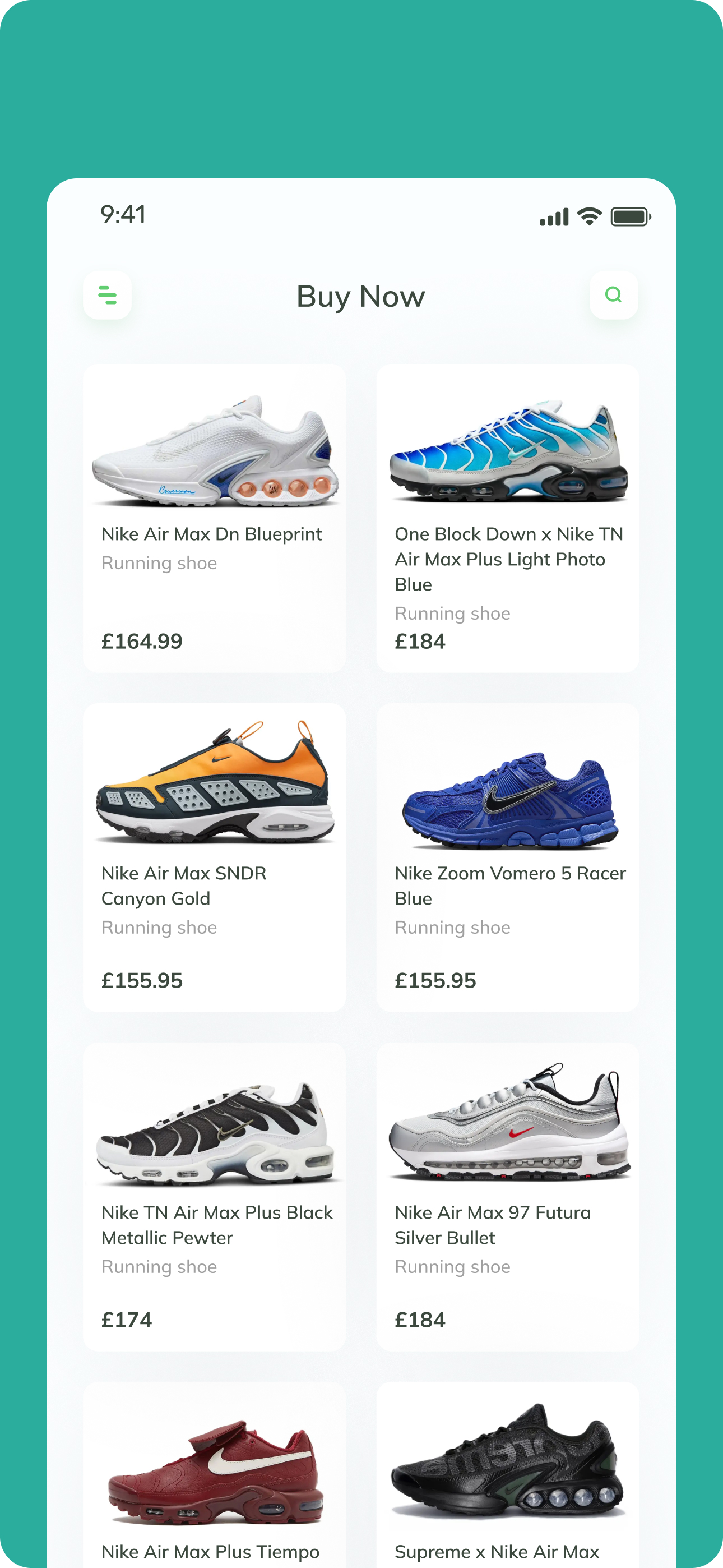
Task: Tap the Nike Air Max Dn Blueprint title
Action: coord(211,534)
